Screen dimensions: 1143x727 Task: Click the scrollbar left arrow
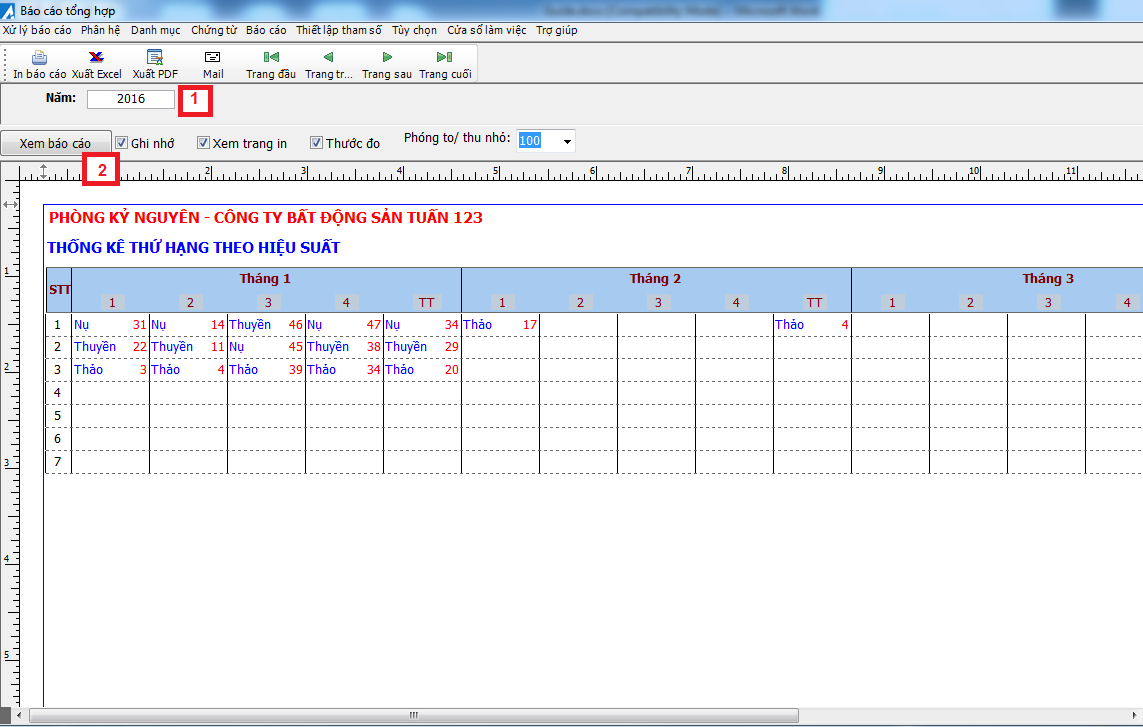click(19, 715)
